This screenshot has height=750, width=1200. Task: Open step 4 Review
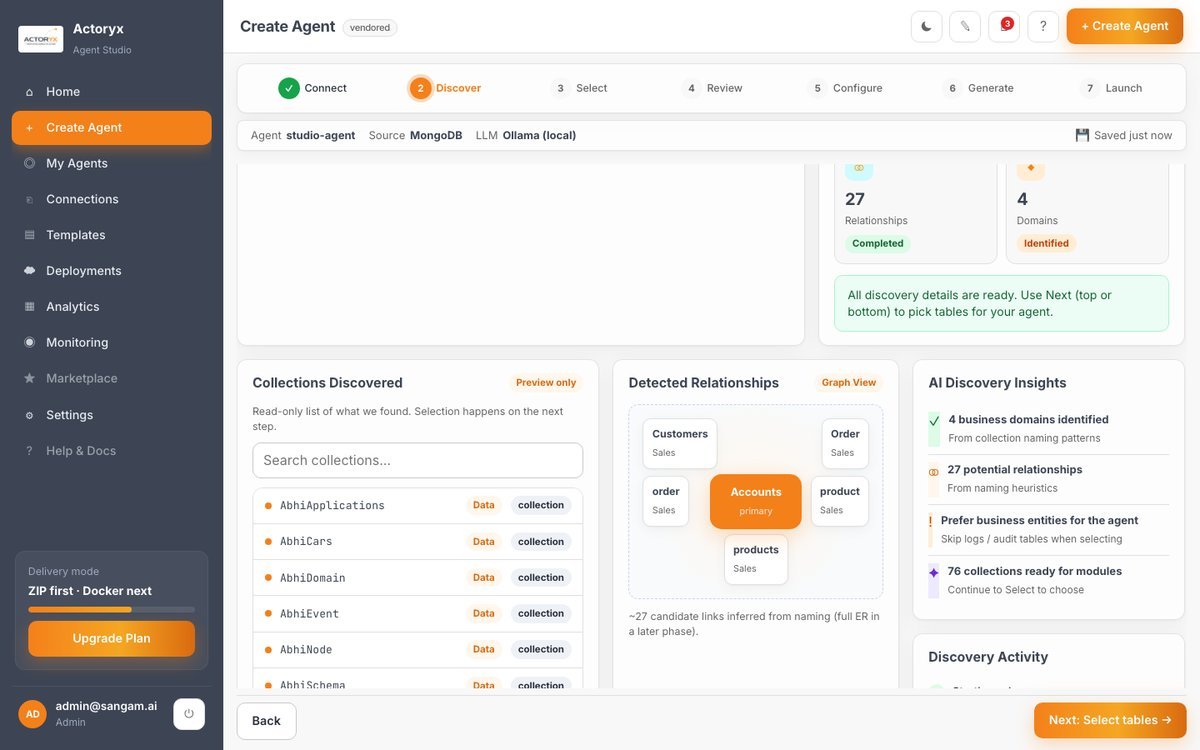coord(712,88)
